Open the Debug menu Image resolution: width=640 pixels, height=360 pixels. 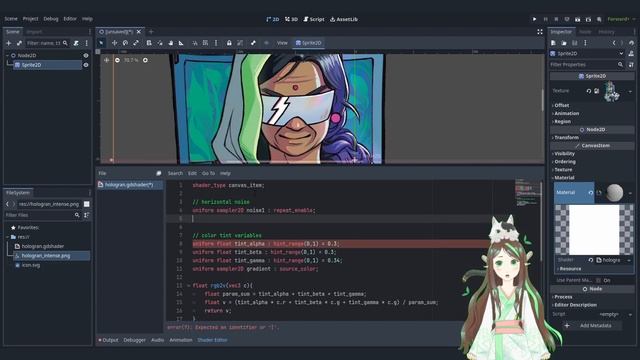click(51, 19)
